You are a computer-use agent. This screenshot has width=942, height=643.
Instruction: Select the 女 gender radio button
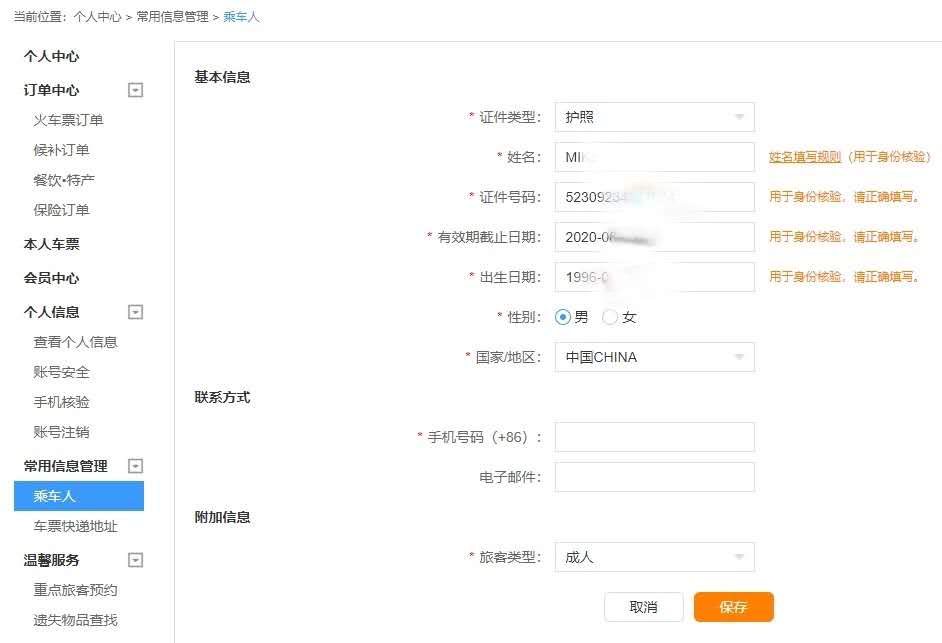point(610,317)
